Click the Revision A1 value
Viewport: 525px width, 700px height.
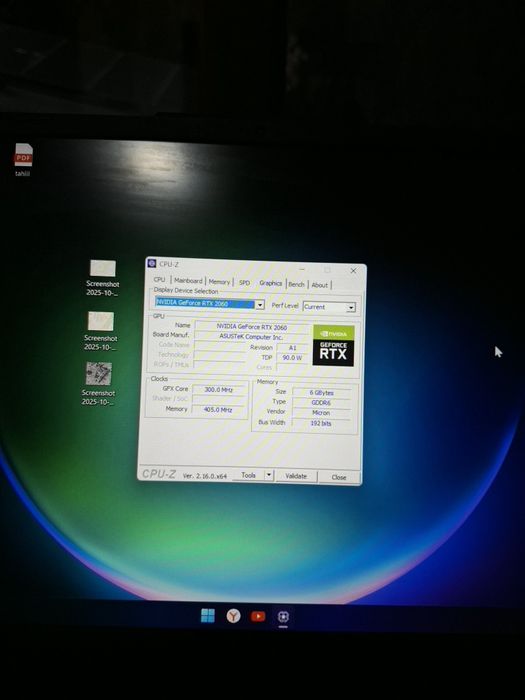tap(292, 347)
